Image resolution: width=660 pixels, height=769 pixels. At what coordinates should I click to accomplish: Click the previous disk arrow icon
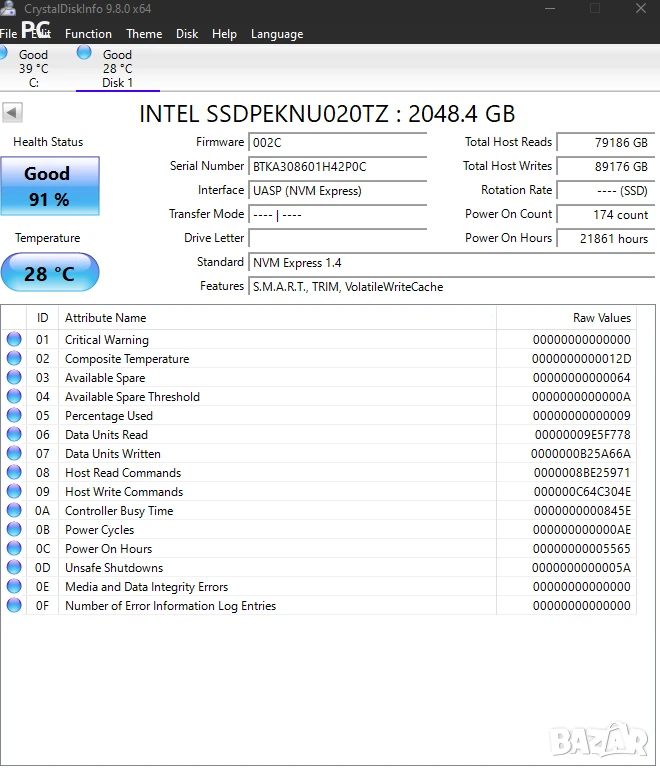pyautogui.click(x=12, y=112)
